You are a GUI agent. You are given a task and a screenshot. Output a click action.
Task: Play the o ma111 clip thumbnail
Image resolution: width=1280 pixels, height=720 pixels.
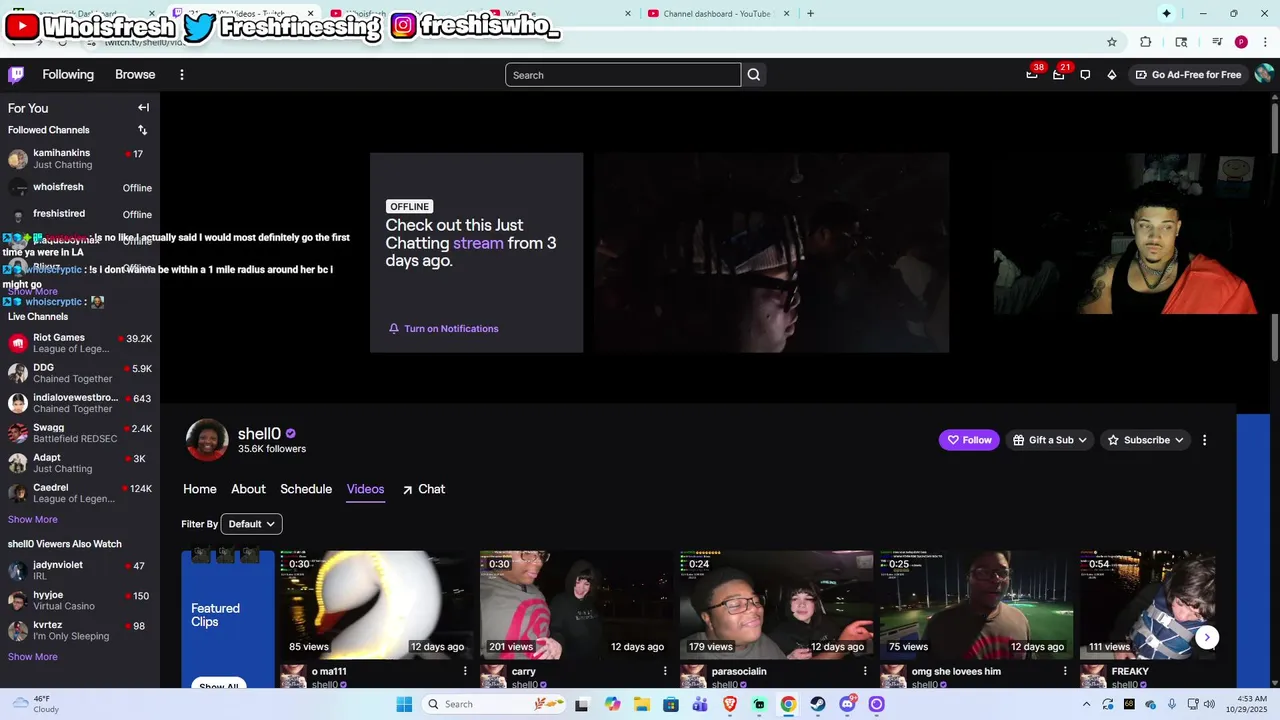[376, 604]
